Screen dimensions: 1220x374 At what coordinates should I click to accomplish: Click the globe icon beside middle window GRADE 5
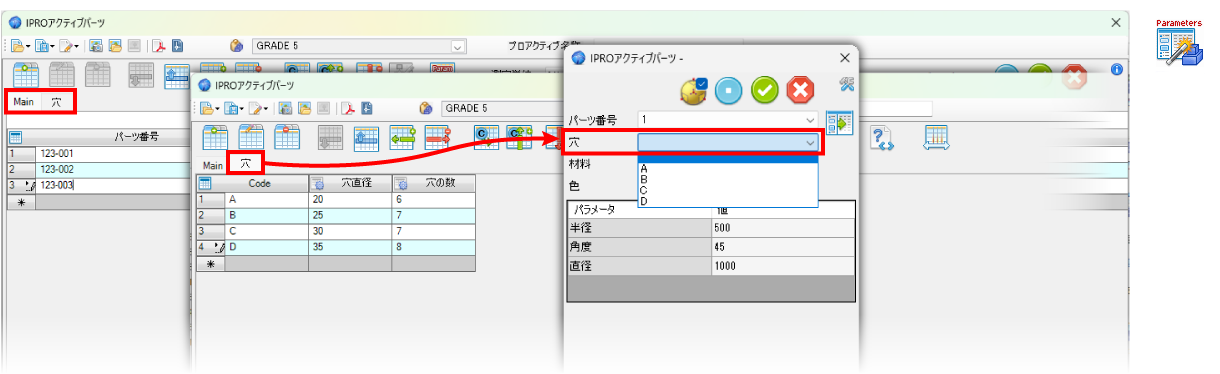pos(426,108)
